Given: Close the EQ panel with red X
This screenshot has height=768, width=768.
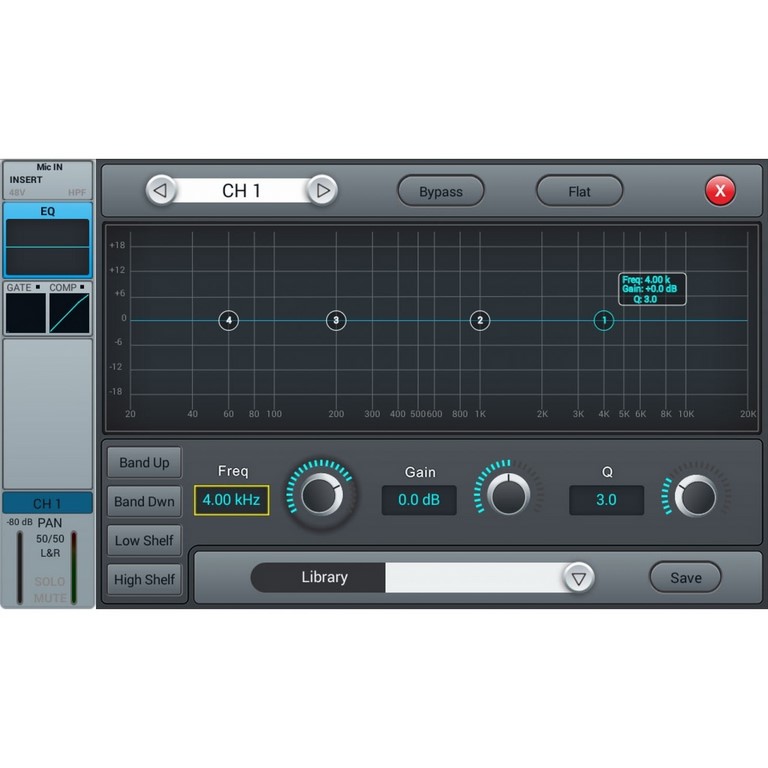Looking at the screenshot, I should (x=720, y=190).
